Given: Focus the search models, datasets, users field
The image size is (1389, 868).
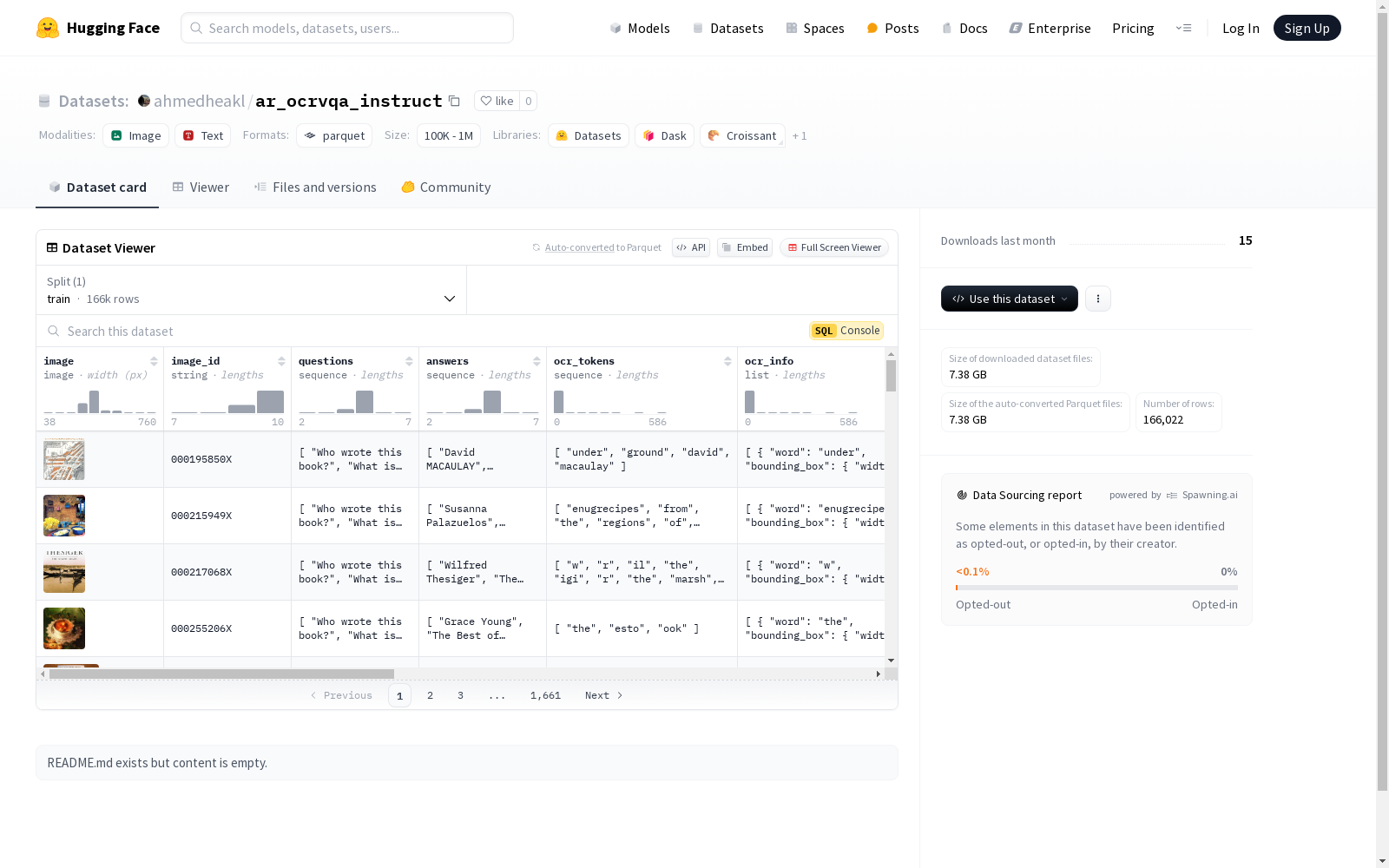Looking at the screenshot, I should click(x=347, y=28).
